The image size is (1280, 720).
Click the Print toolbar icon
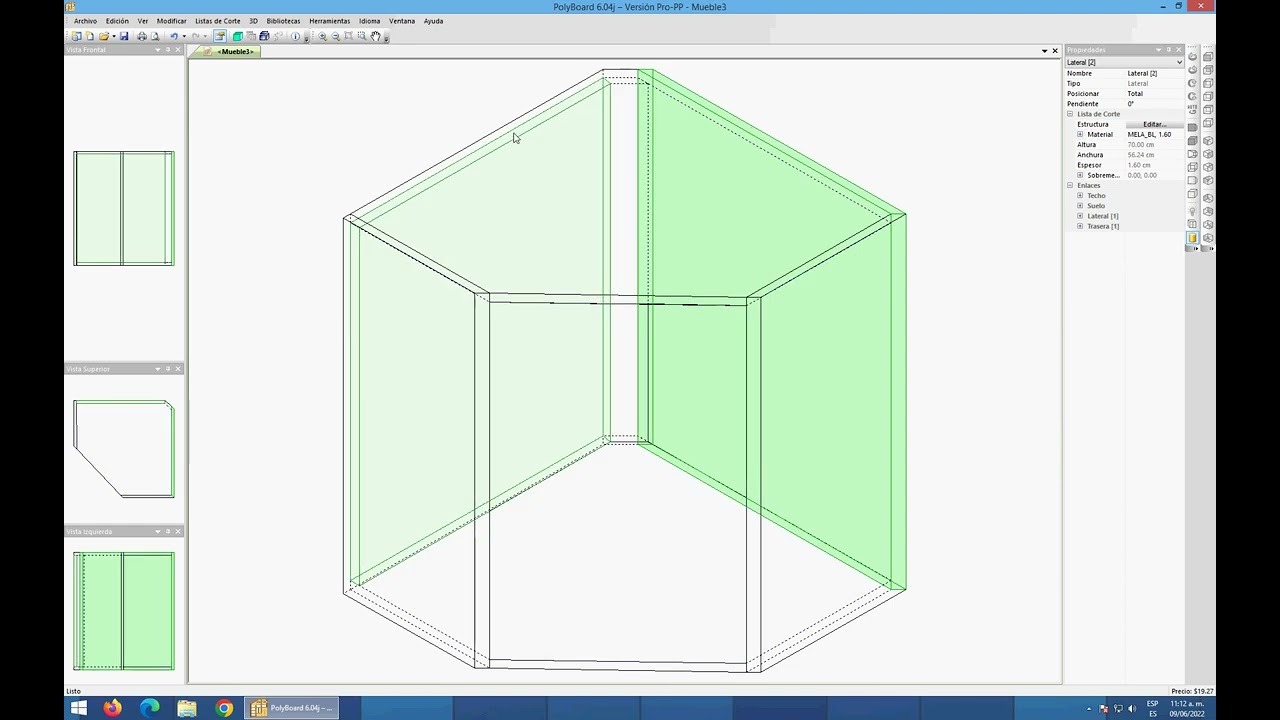tap(142, 36)
